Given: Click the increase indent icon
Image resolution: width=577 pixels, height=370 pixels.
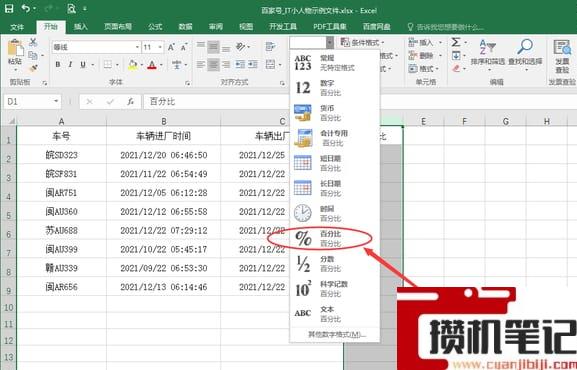Looking at the screenshot, I should tap(253, 64).
